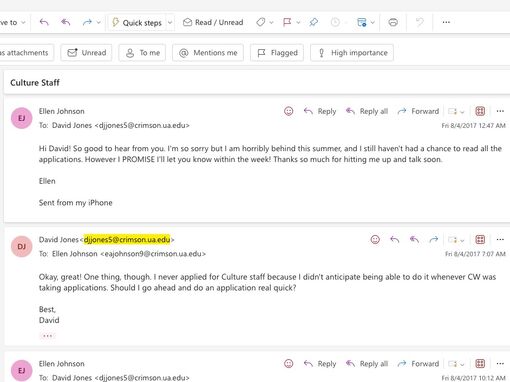
Task: Click the Categorize tag icon
Action: point(261,22)
